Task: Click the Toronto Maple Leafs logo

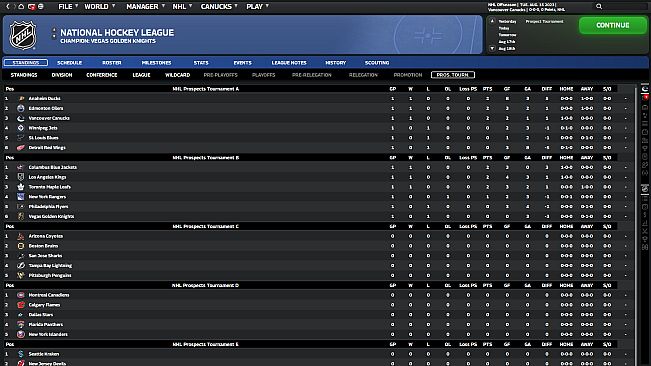Action: coord(21,187)
